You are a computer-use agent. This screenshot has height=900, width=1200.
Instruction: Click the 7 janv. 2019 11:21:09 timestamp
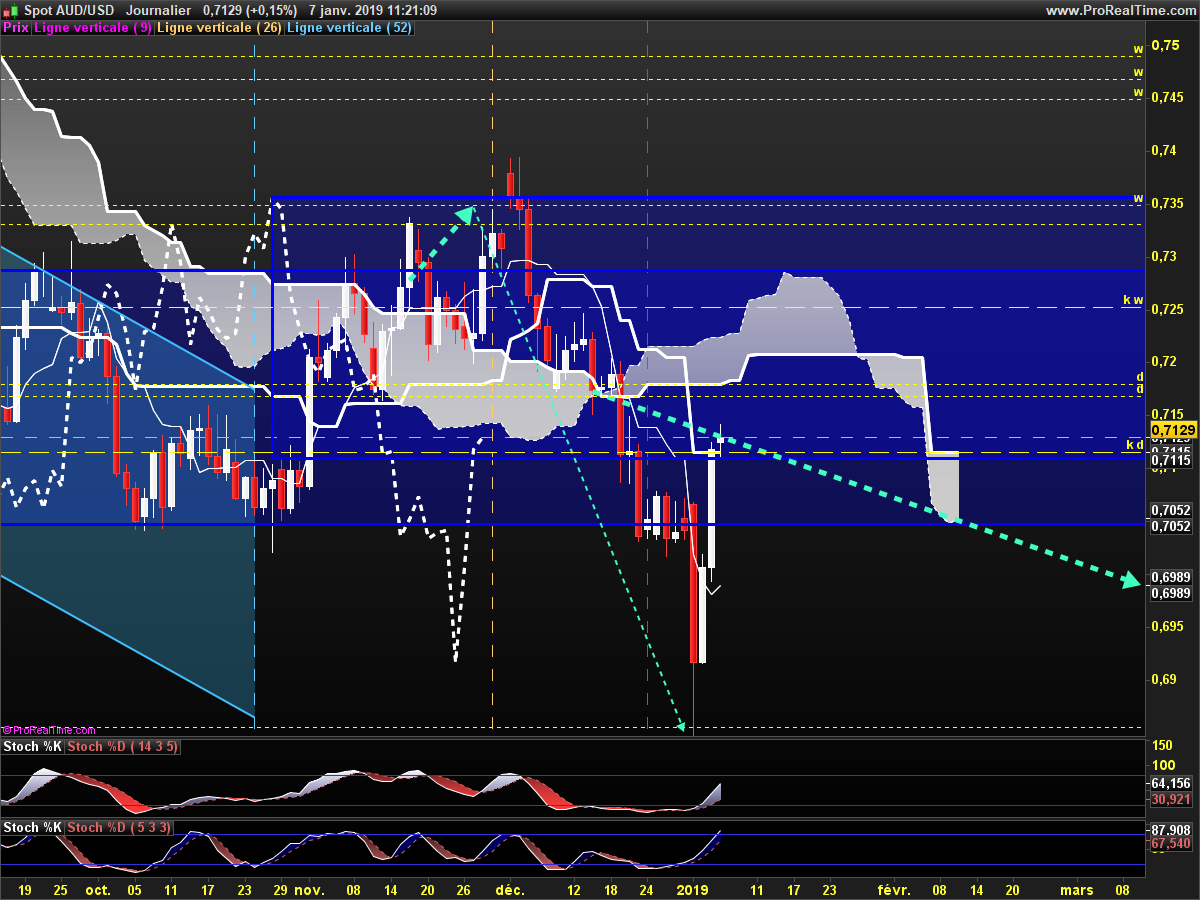point(372,10)
